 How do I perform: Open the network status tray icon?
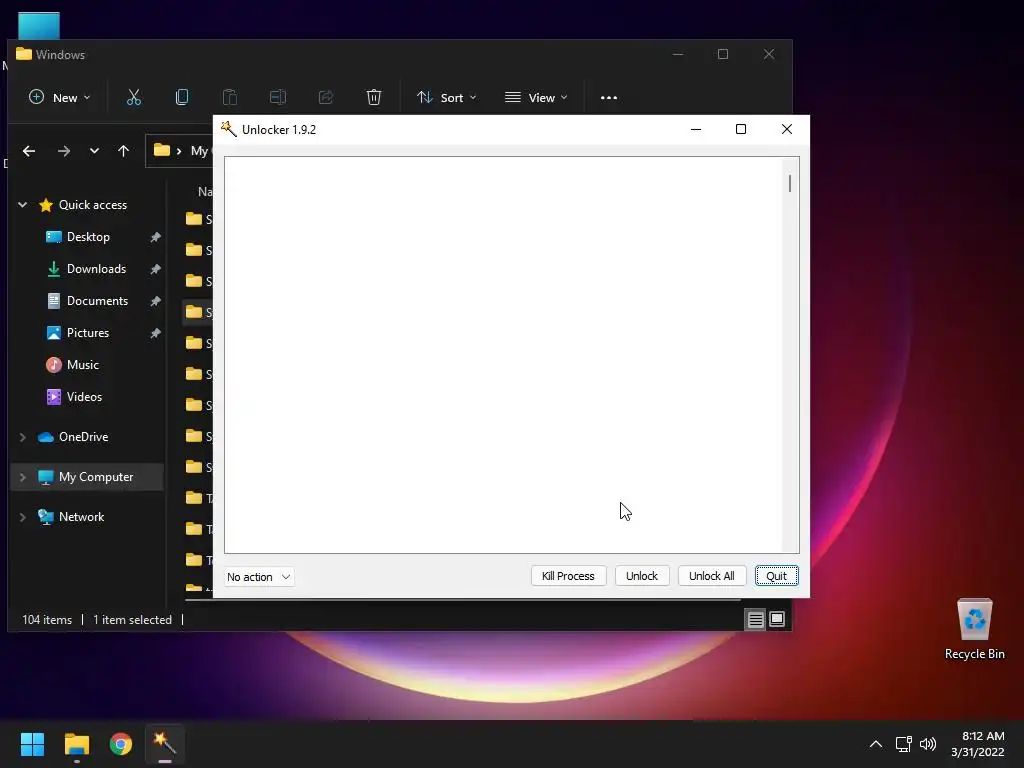click(x=904, y=744)
